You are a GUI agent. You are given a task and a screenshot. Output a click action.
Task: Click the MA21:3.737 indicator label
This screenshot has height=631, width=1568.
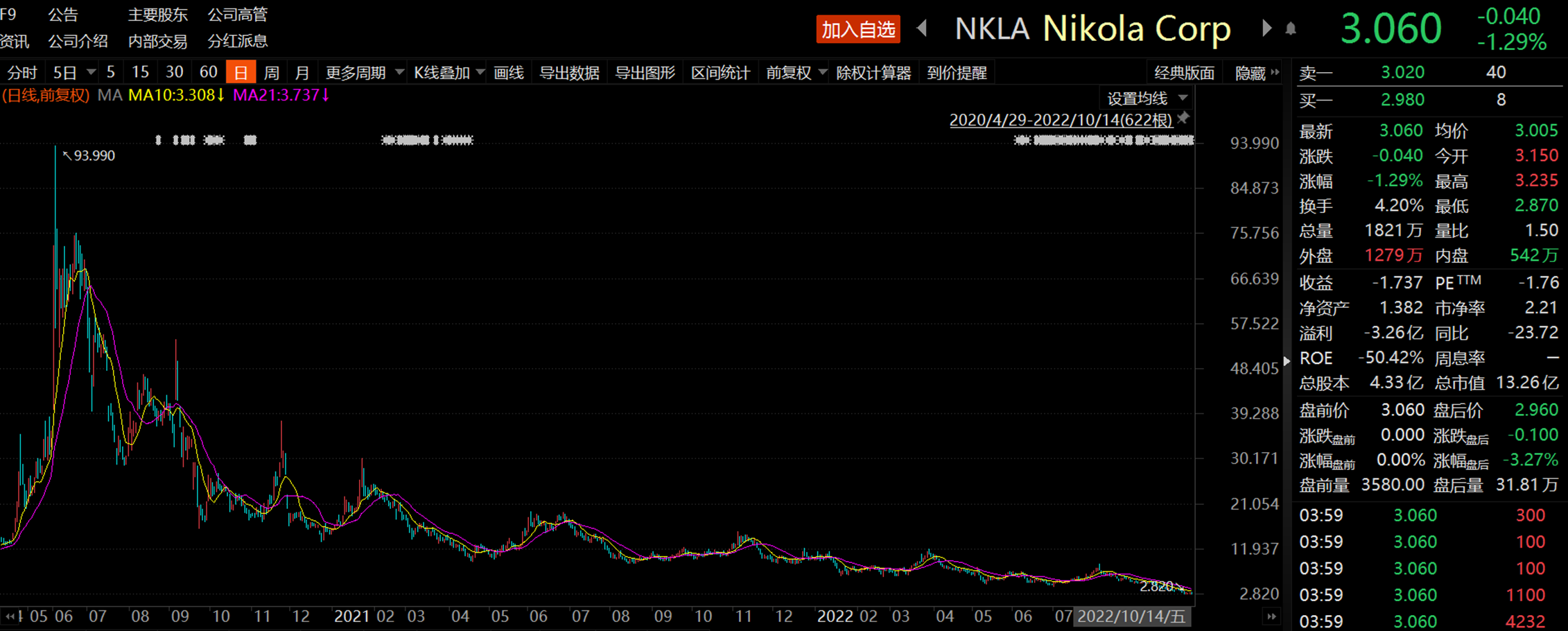point(281,95)
